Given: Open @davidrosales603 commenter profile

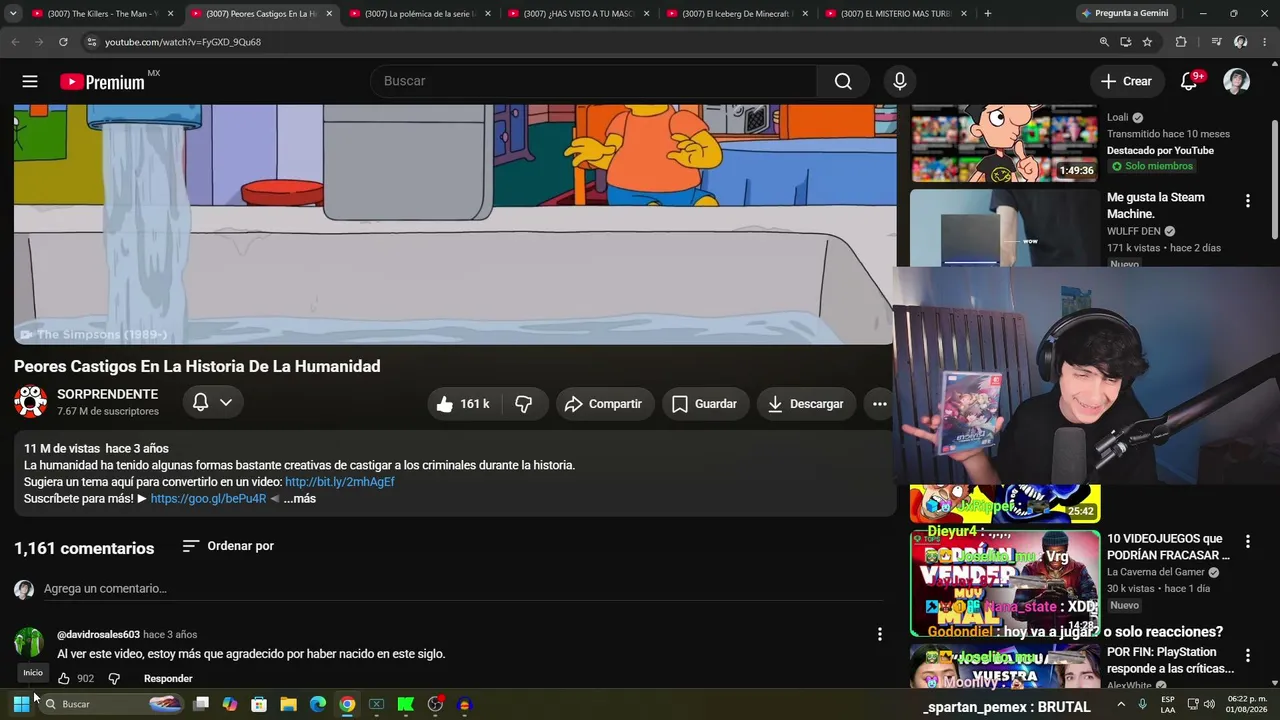Looking at the screenshot, I should (x=98, y=635).
